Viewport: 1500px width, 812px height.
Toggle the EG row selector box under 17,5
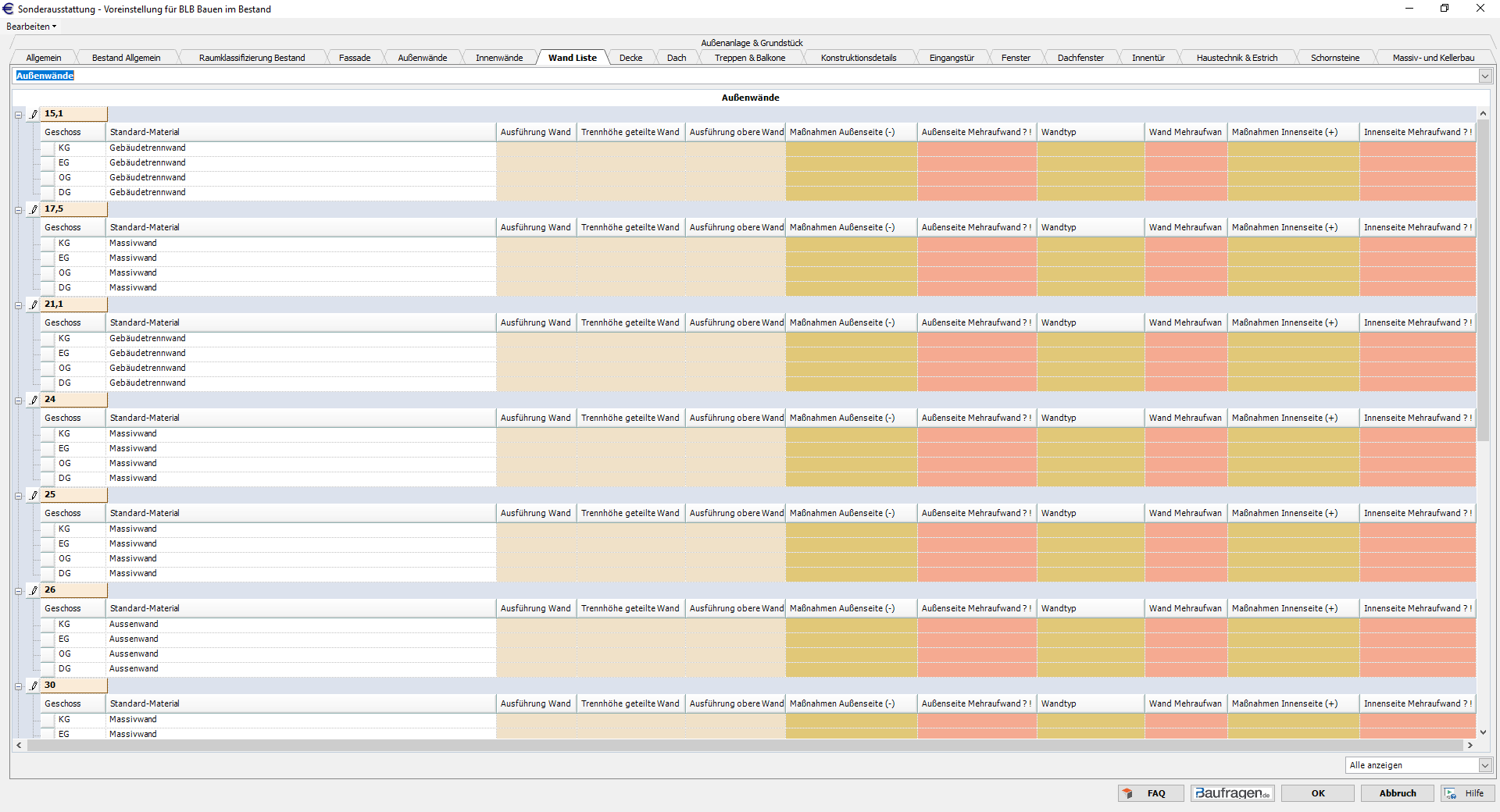tap(48, 258)
